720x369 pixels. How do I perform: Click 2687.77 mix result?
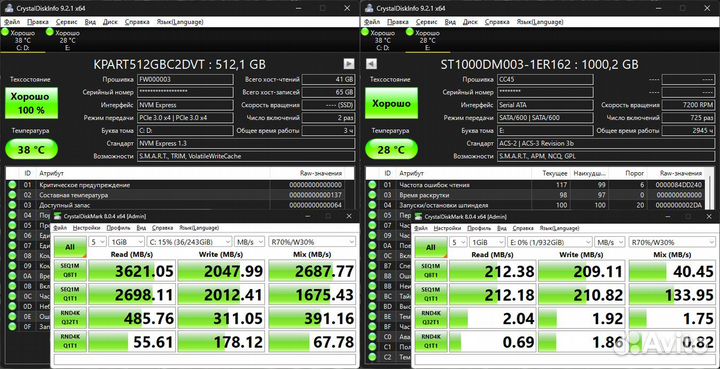click(x=312, y=271)
